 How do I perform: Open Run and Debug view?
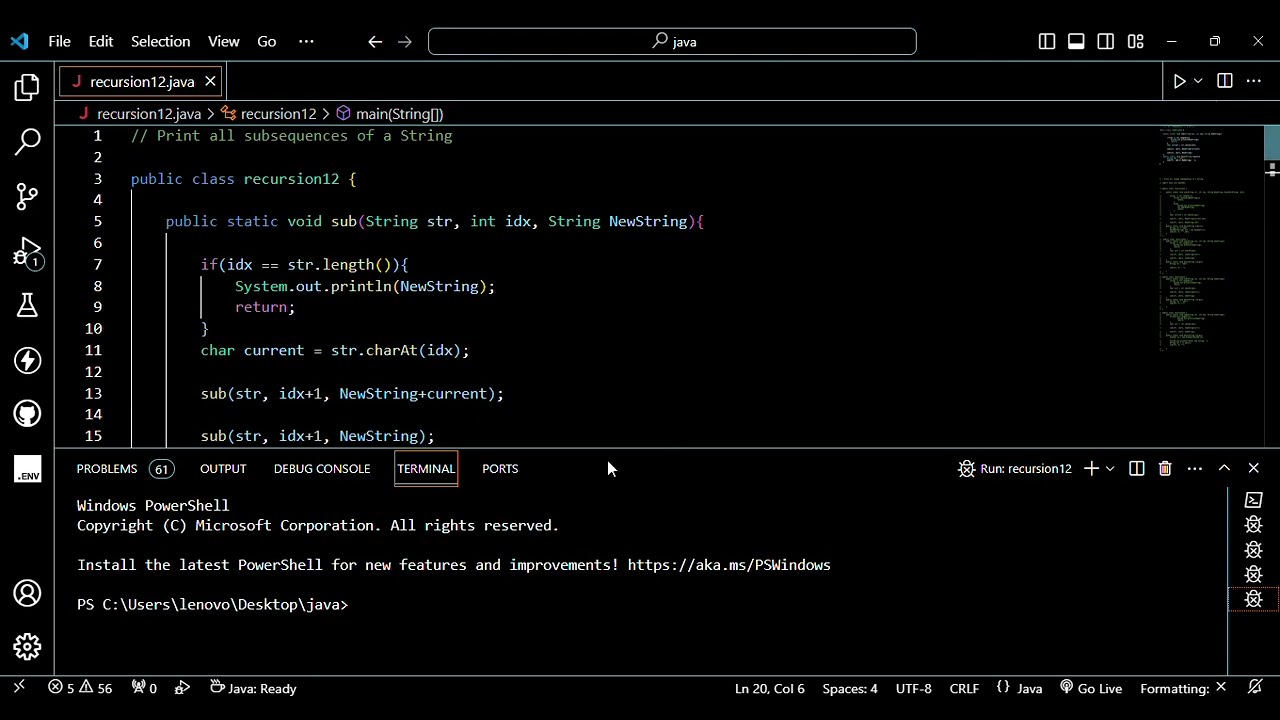coord(27,251)
